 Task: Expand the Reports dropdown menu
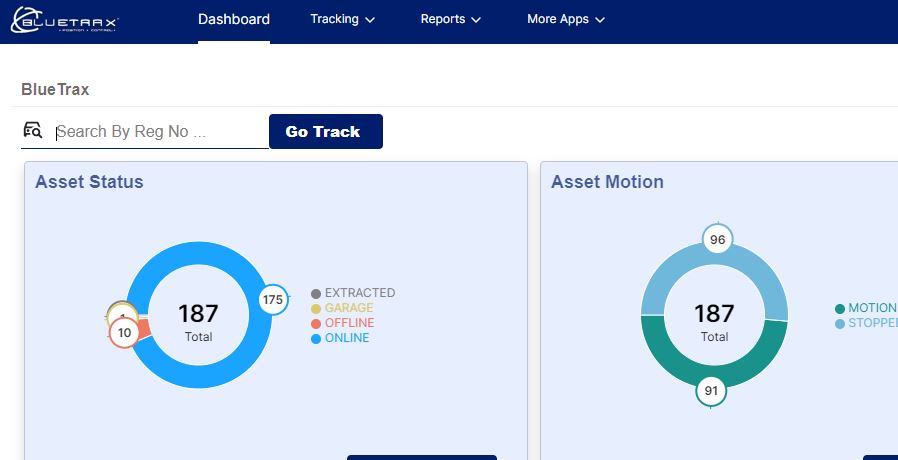450,19
